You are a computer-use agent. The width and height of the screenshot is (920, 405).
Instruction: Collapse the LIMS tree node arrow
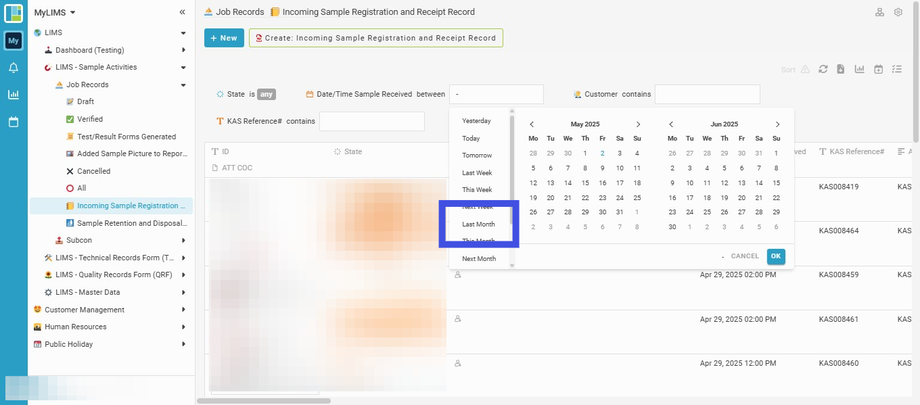(x=183, y=33)
